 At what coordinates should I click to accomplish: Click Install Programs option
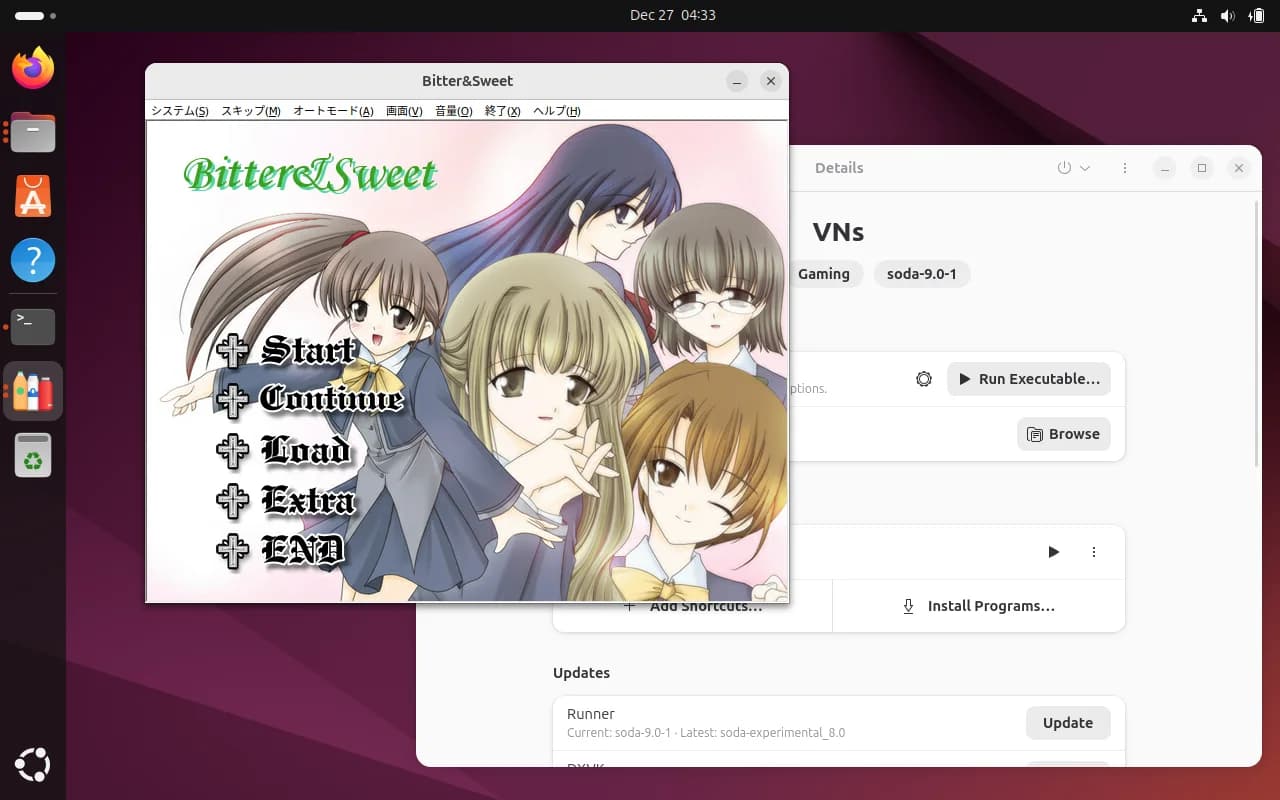tap(979, 606)
